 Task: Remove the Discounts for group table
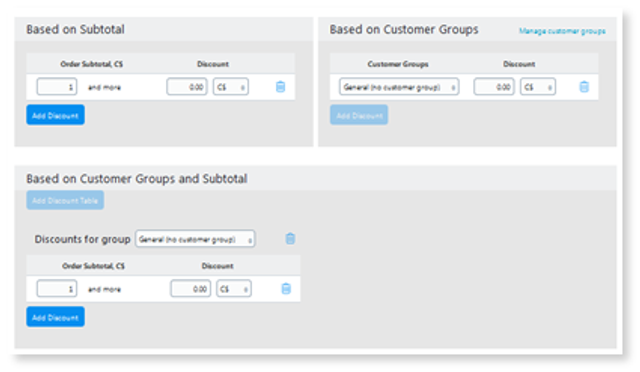coord(290,238)
